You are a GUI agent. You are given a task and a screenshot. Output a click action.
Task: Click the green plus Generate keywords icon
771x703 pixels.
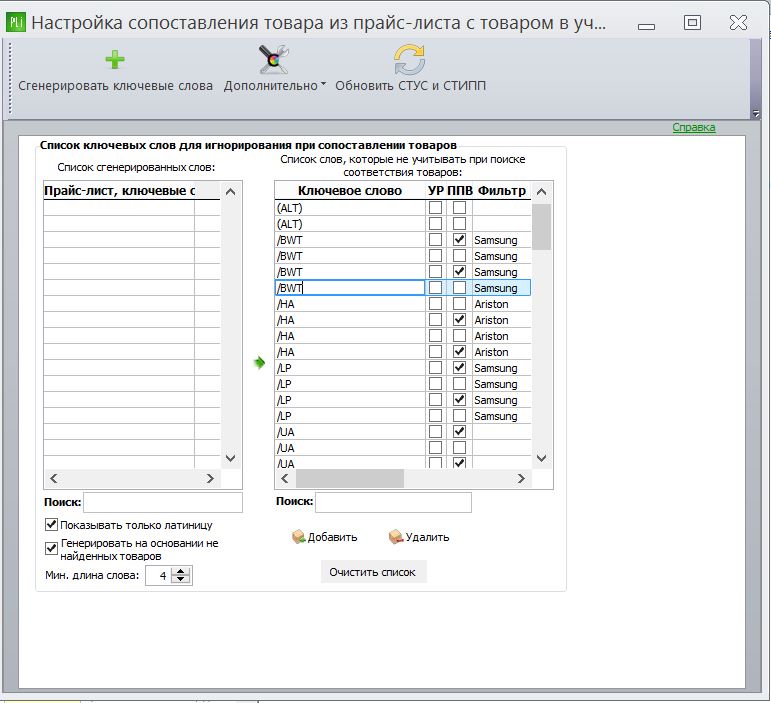[x=115, y=59]
